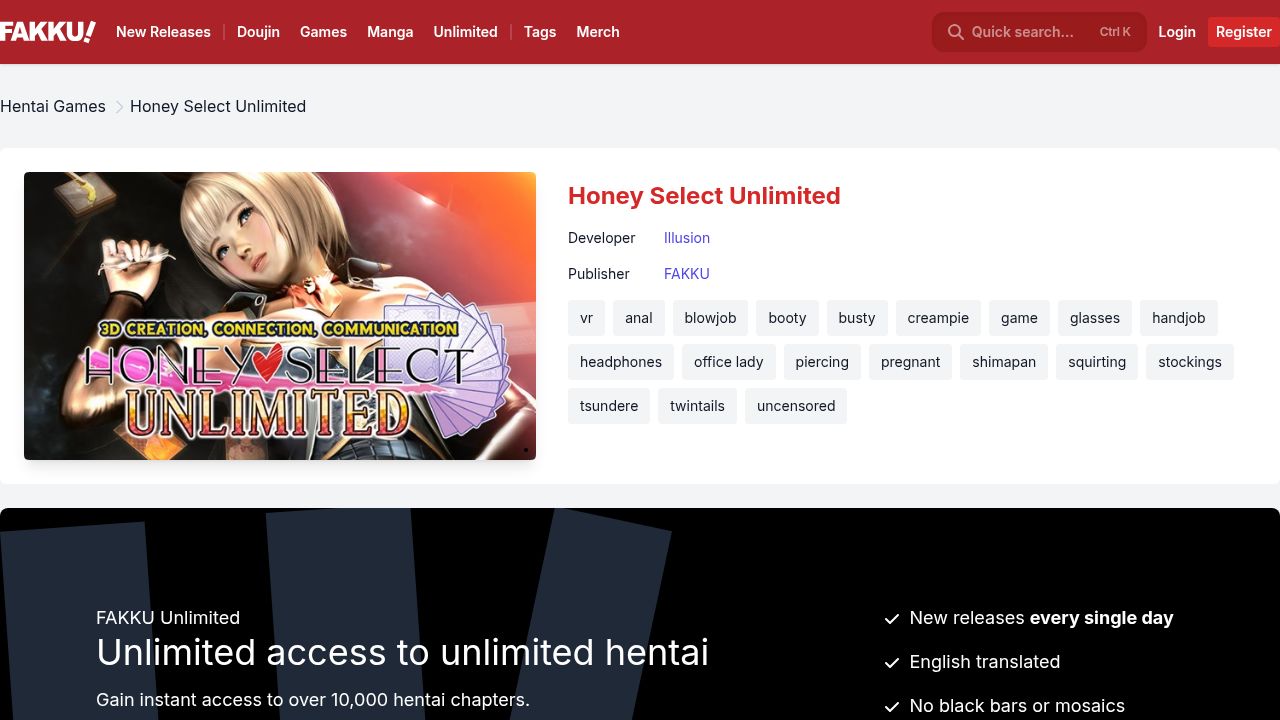1280x720 pixels.
Task: Go back to the Hentai Games breadcrumb
Action: click(53, 106)
